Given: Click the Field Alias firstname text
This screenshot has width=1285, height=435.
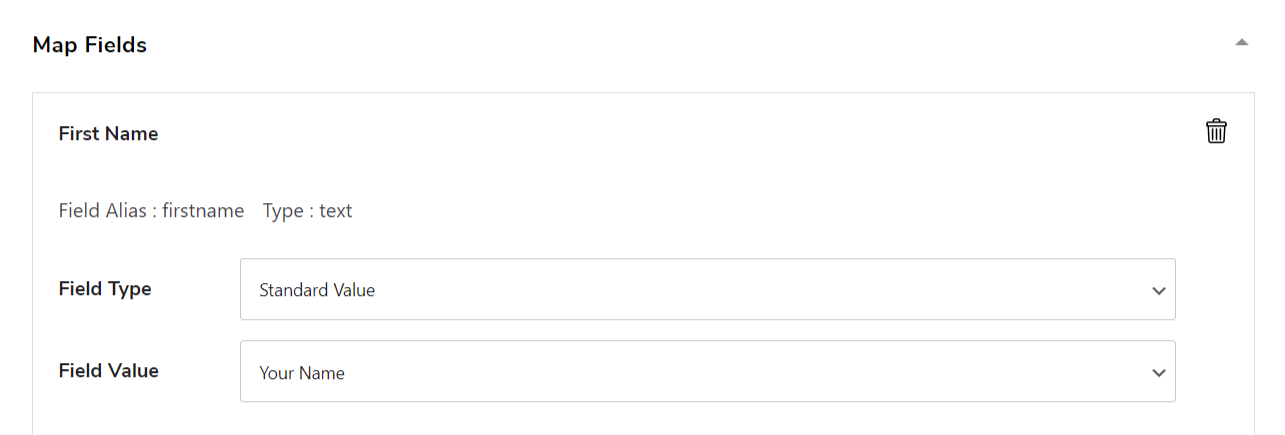Looking at the screenshot, I should coord(152,211).
